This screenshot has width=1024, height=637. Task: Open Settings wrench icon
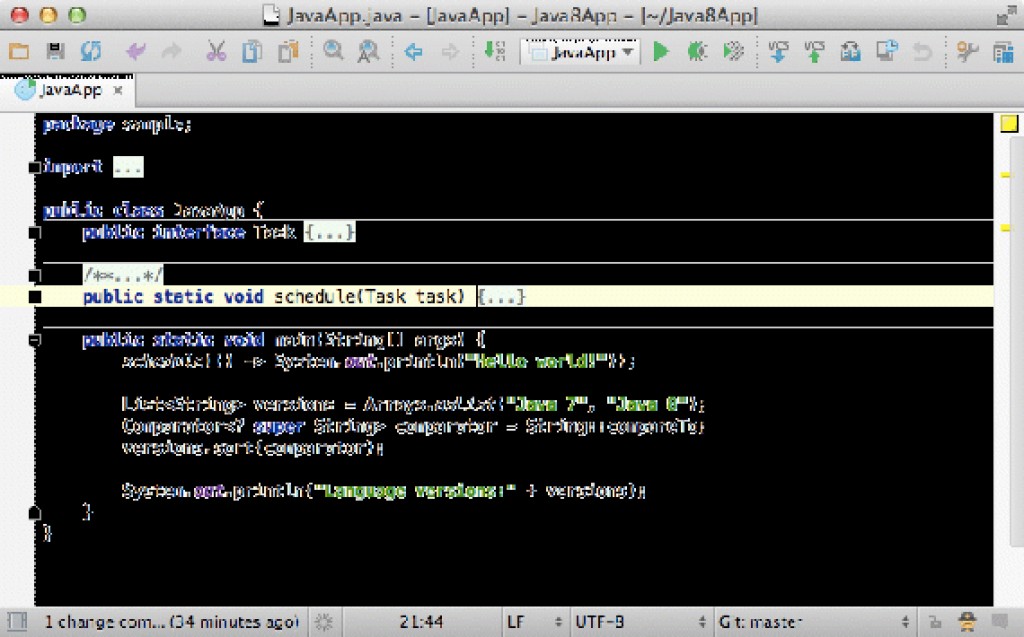(967, 51)
